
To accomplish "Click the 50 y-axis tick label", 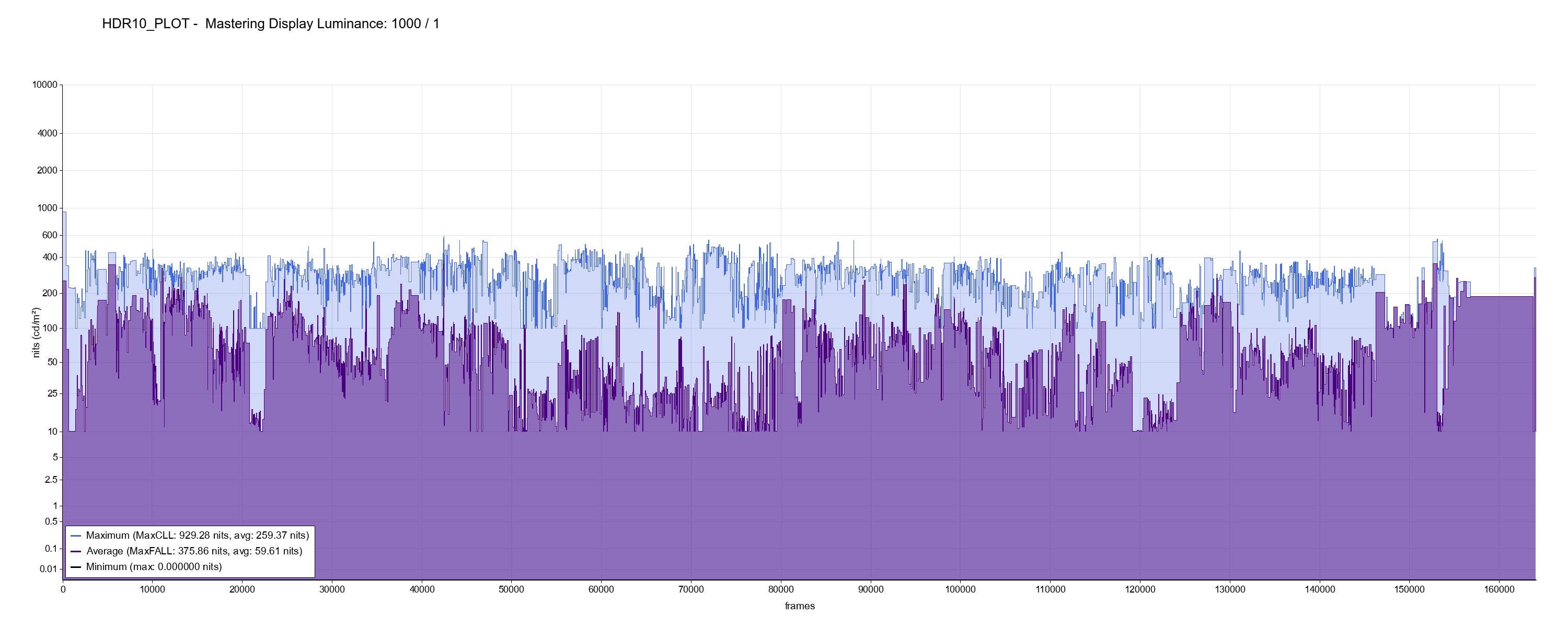I will click(x=52, y=362).
